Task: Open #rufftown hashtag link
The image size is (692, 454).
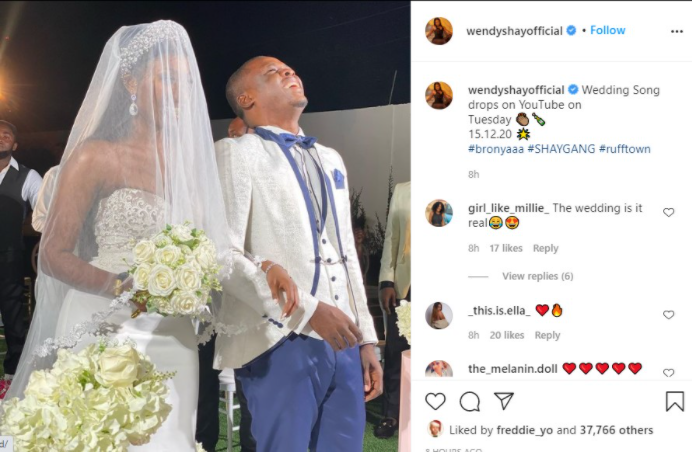Action: [x=624, y=149]
